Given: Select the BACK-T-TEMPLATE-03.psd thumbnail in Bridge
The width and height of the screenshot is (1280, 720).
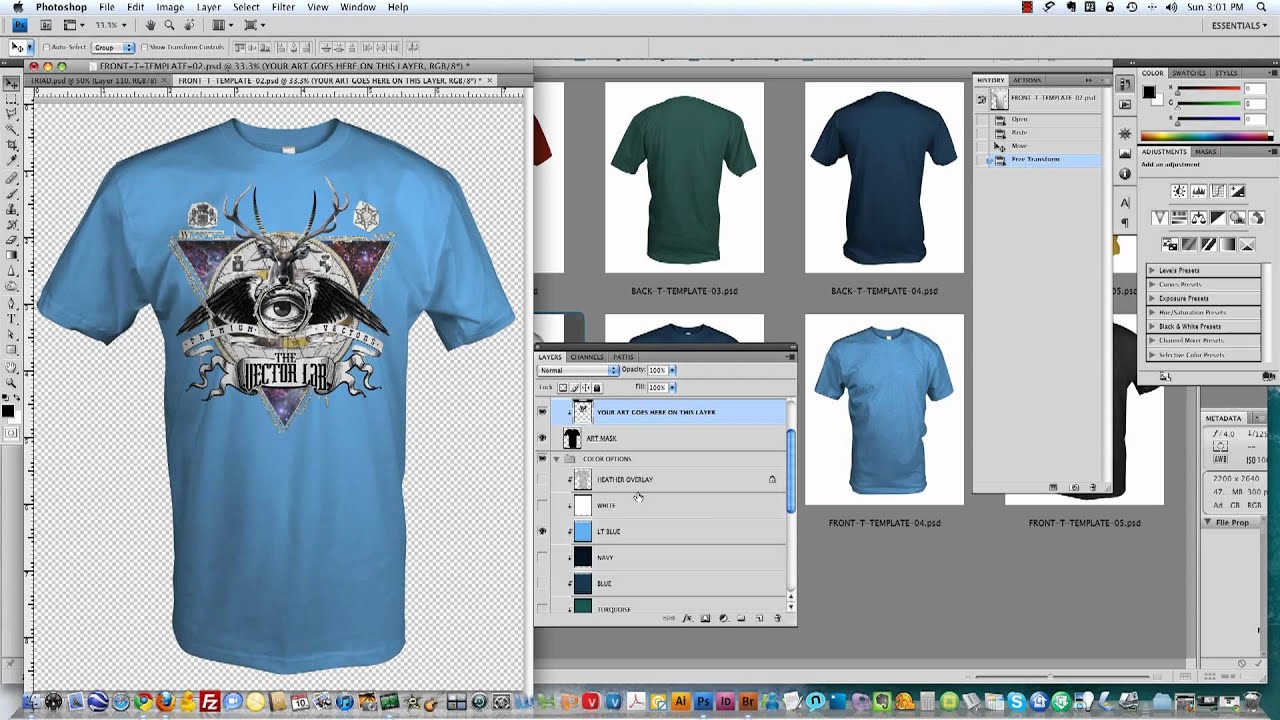Looking at the screenshot, I should (684, 177).
